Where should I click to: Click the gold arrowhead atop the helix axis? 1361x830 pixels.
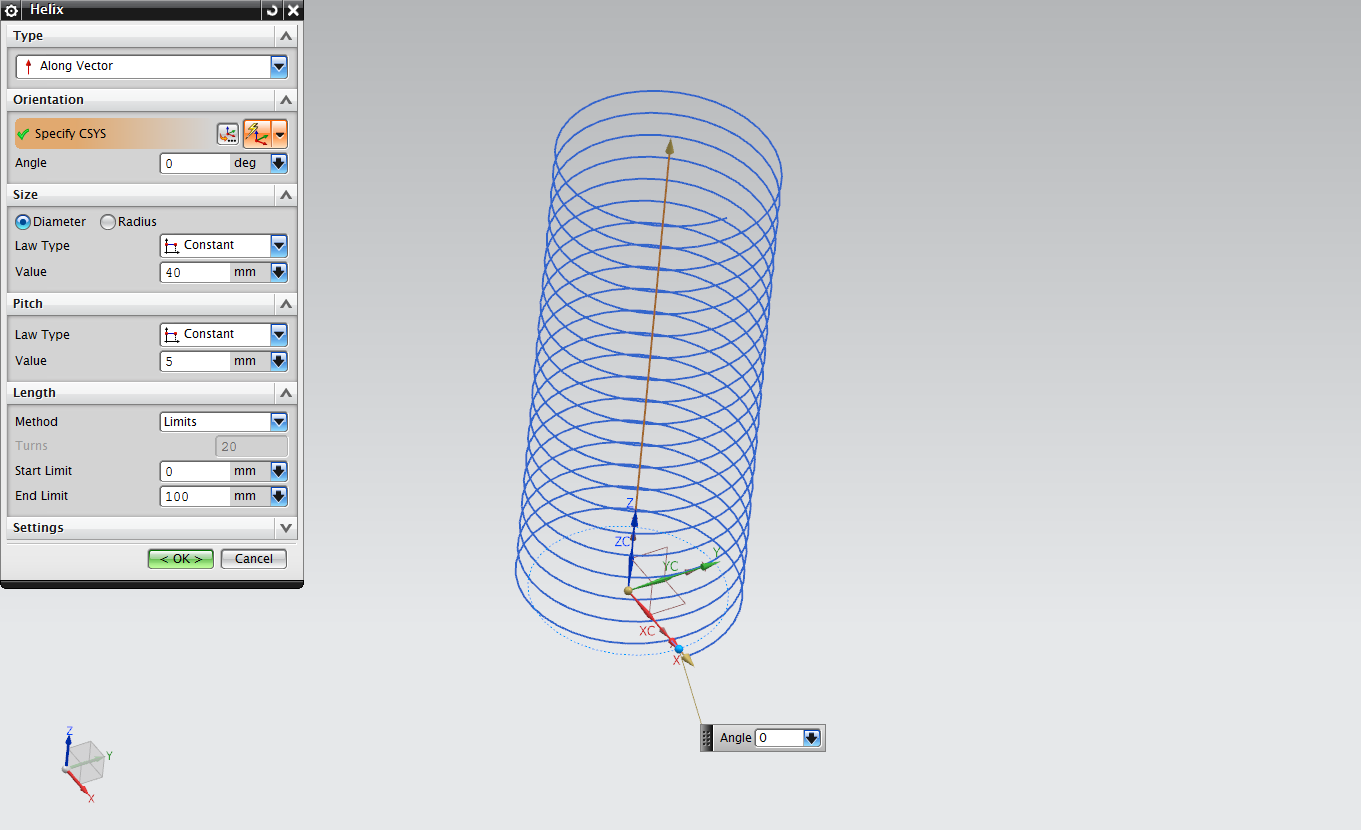[670, 148]
